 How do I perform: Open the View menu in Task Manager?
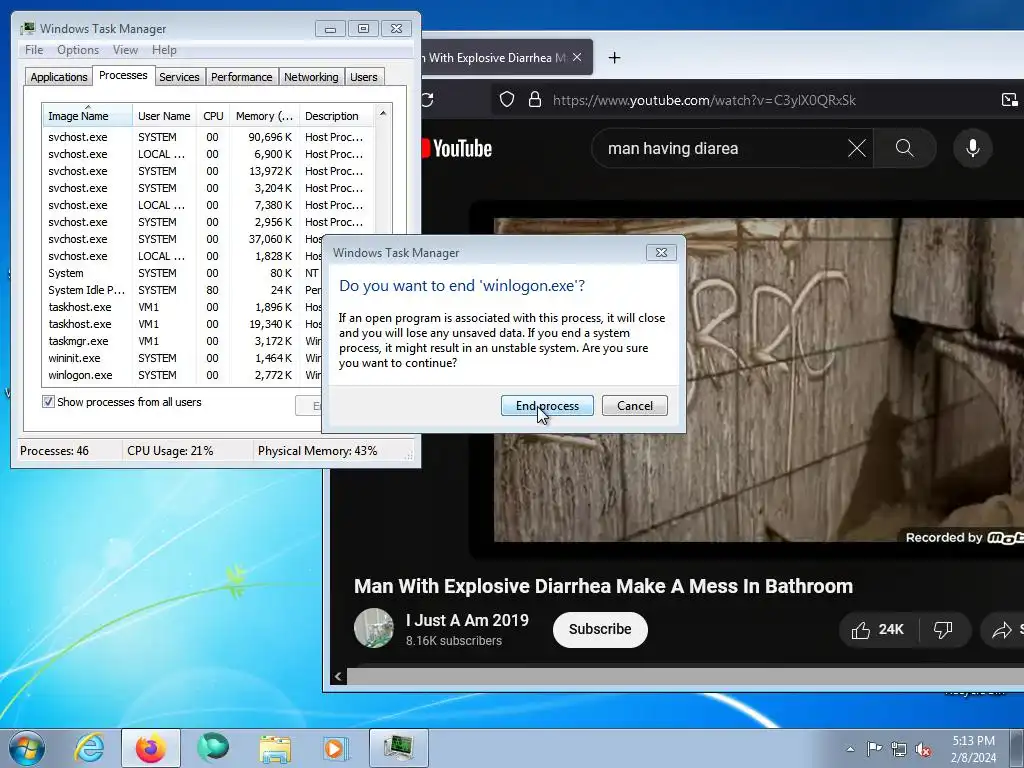coord(125,50)
